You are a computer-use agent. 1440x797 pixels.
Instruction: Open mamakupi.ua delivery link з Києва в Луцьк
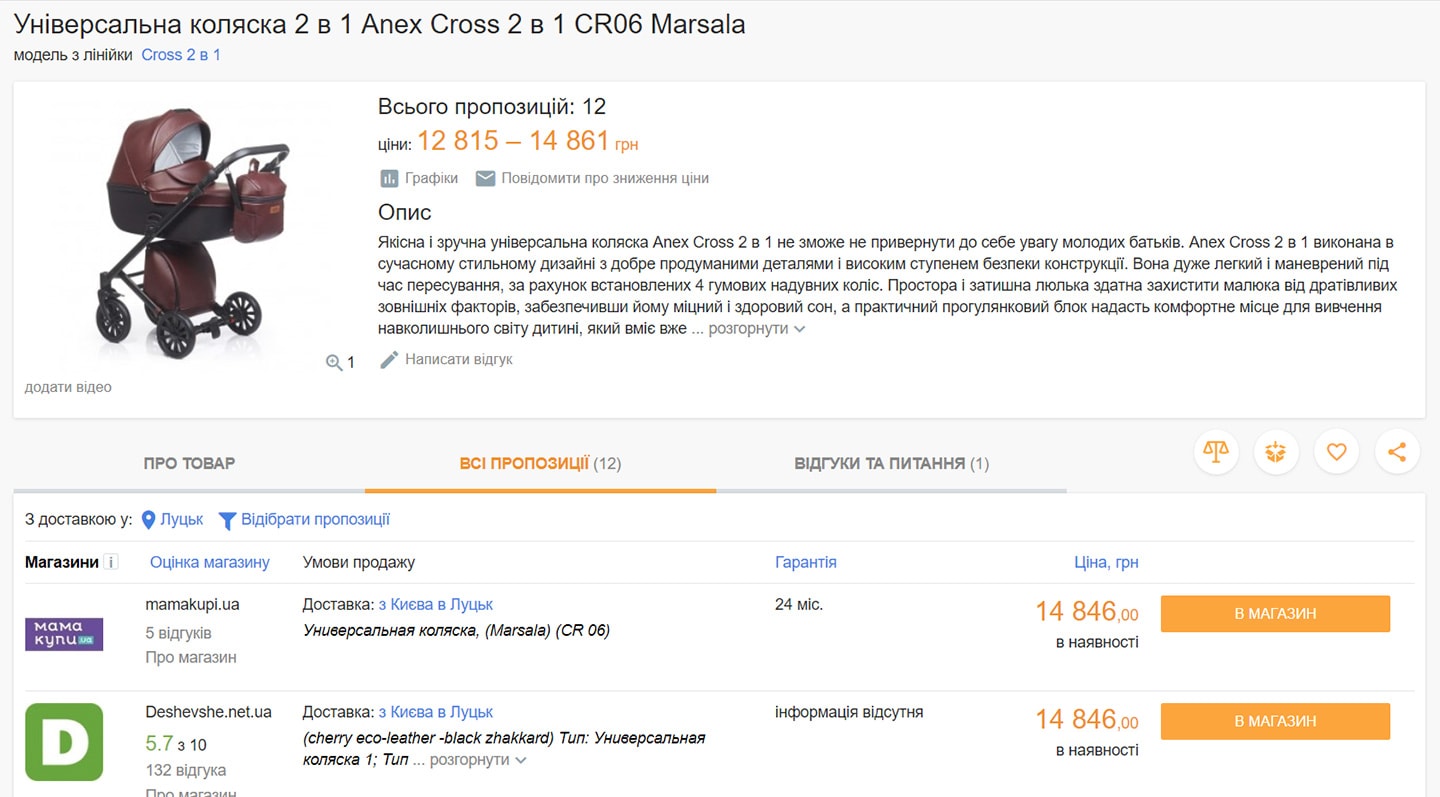click(436, 605)
